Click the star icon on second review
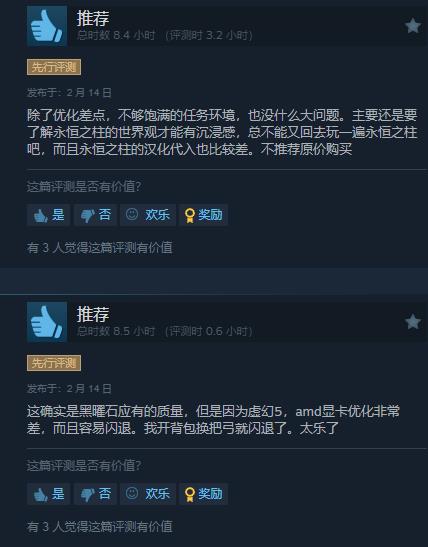 [413, 322]
